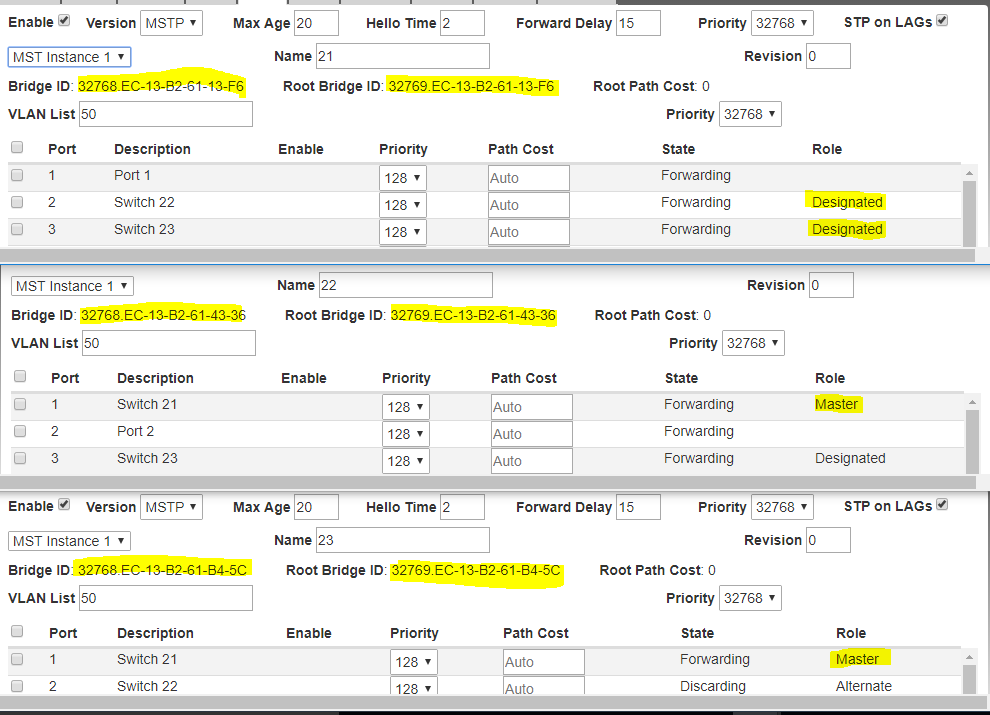Uncheck the topmost Enable checkbox
The width and height of the screenshot is (990, 715).
tap(65, 21)
